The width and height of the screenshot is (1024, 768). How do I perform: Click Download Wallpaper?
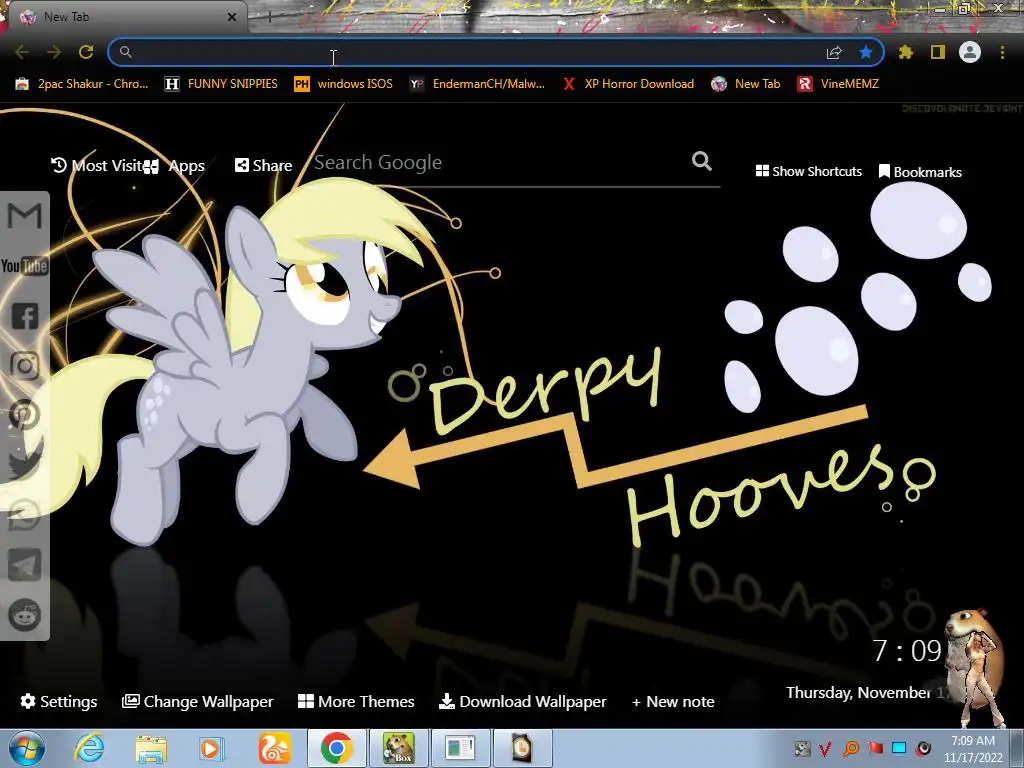pyautogui.click(x=522, y=701)
